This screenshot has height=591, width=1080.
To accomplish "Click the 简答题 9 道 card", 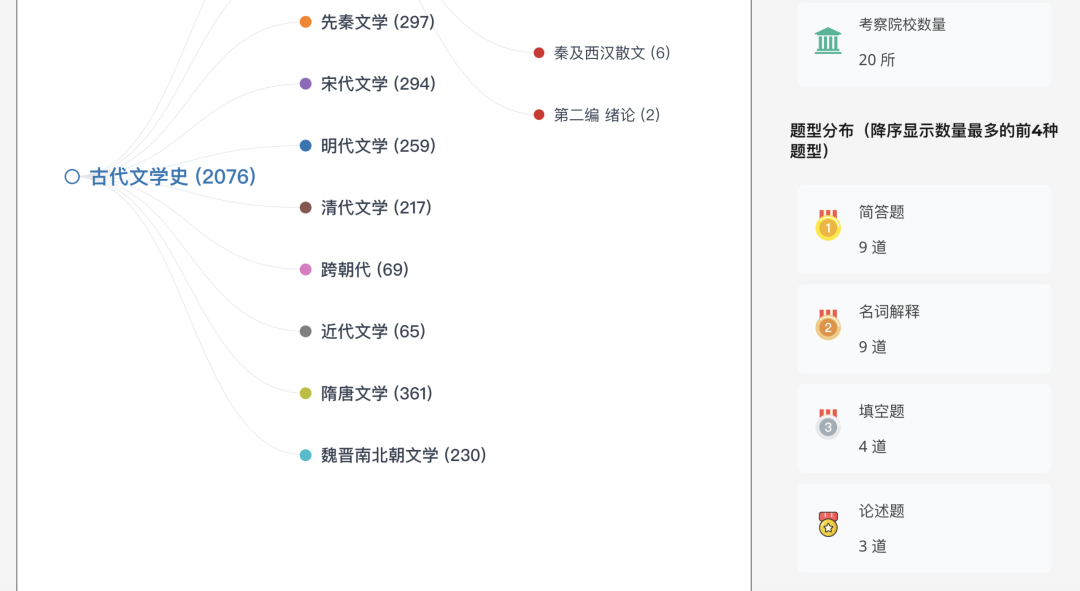I will coord(924,229).
